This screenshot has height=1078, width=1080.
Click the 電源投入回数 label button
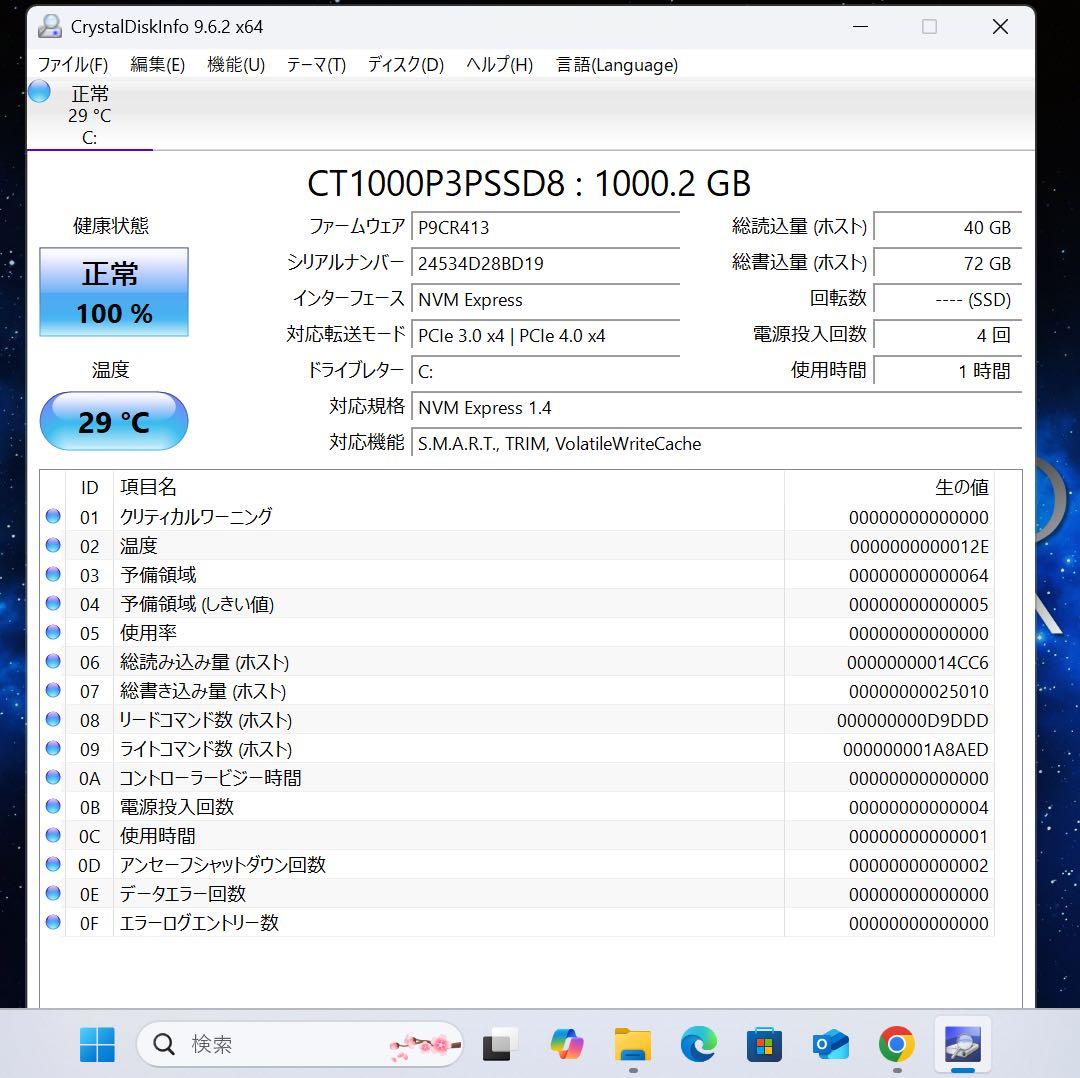point(809,334)
